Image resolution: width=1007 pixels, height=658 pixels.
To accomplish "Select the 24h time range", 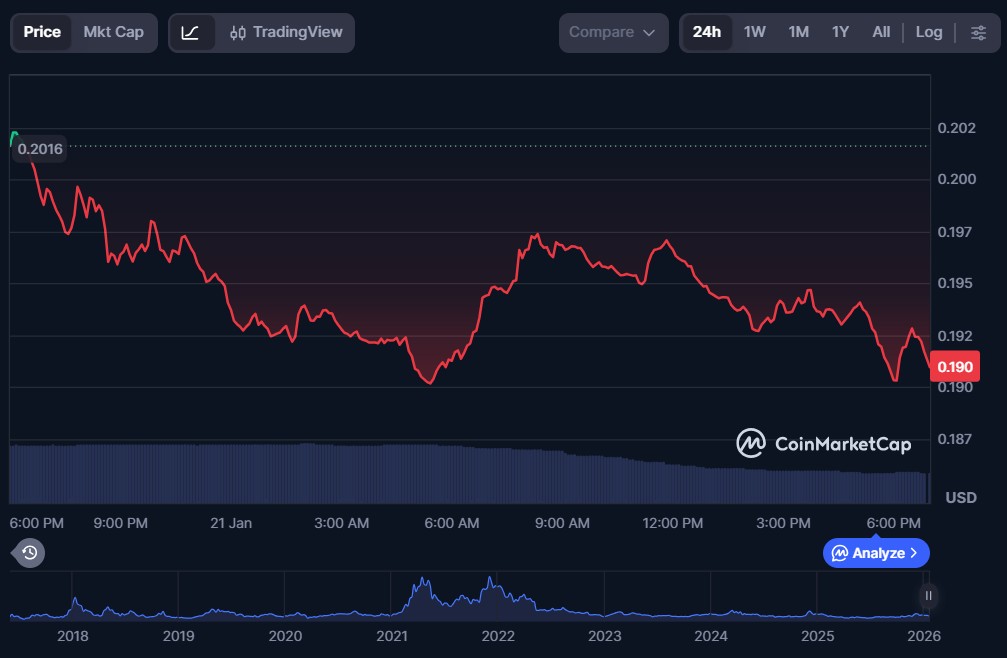I will click(707, 32).
